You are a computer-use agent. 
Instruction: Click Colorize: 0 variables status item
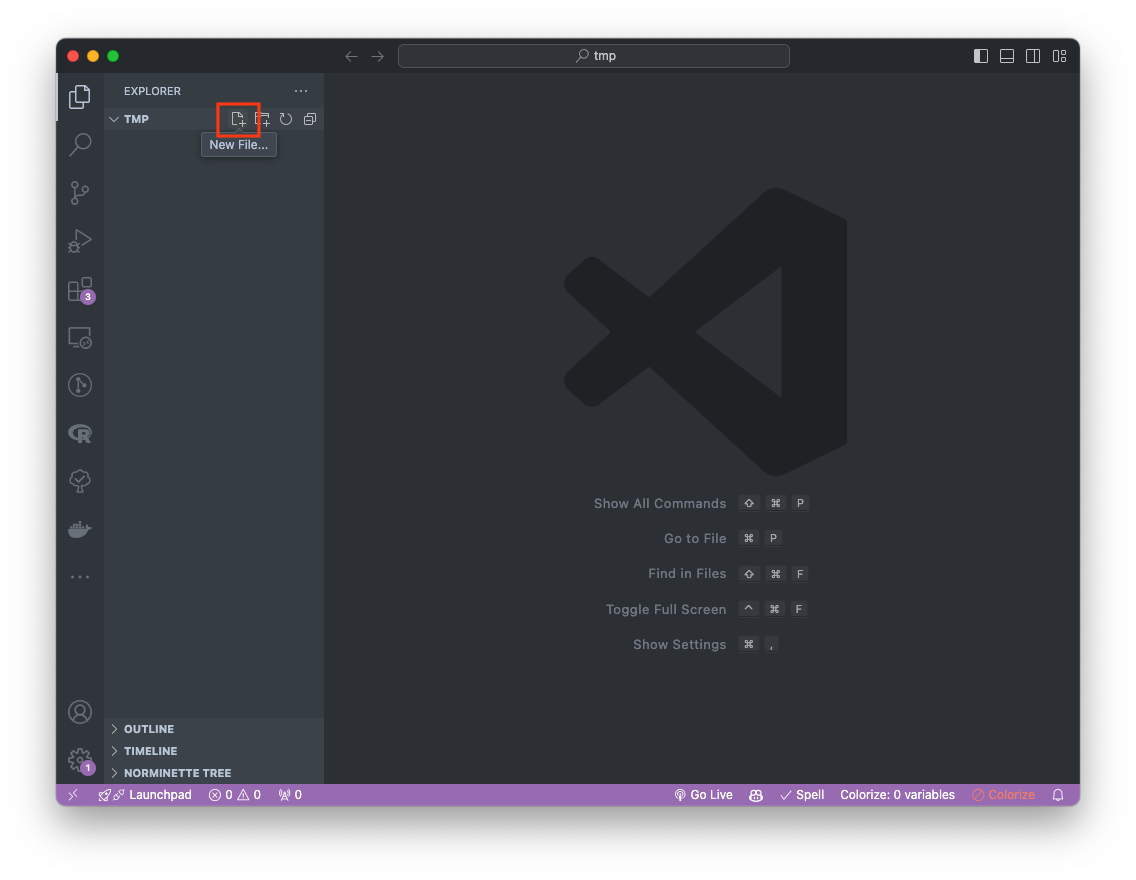897,795
